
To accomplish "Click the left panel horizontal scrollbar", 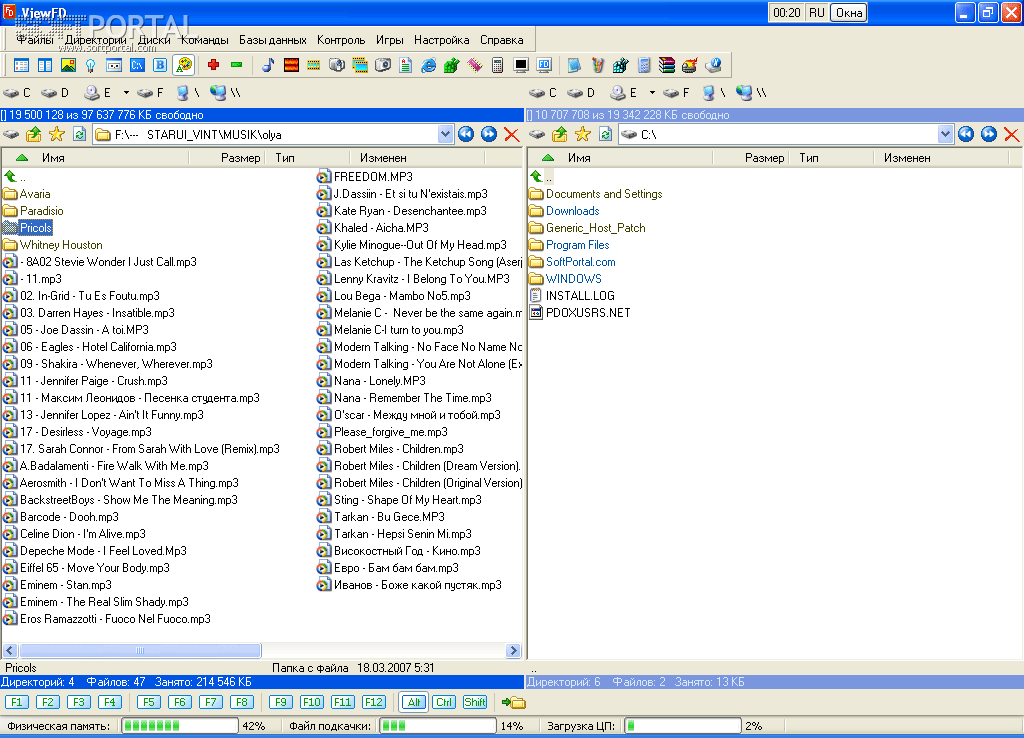I will (140, 650).
